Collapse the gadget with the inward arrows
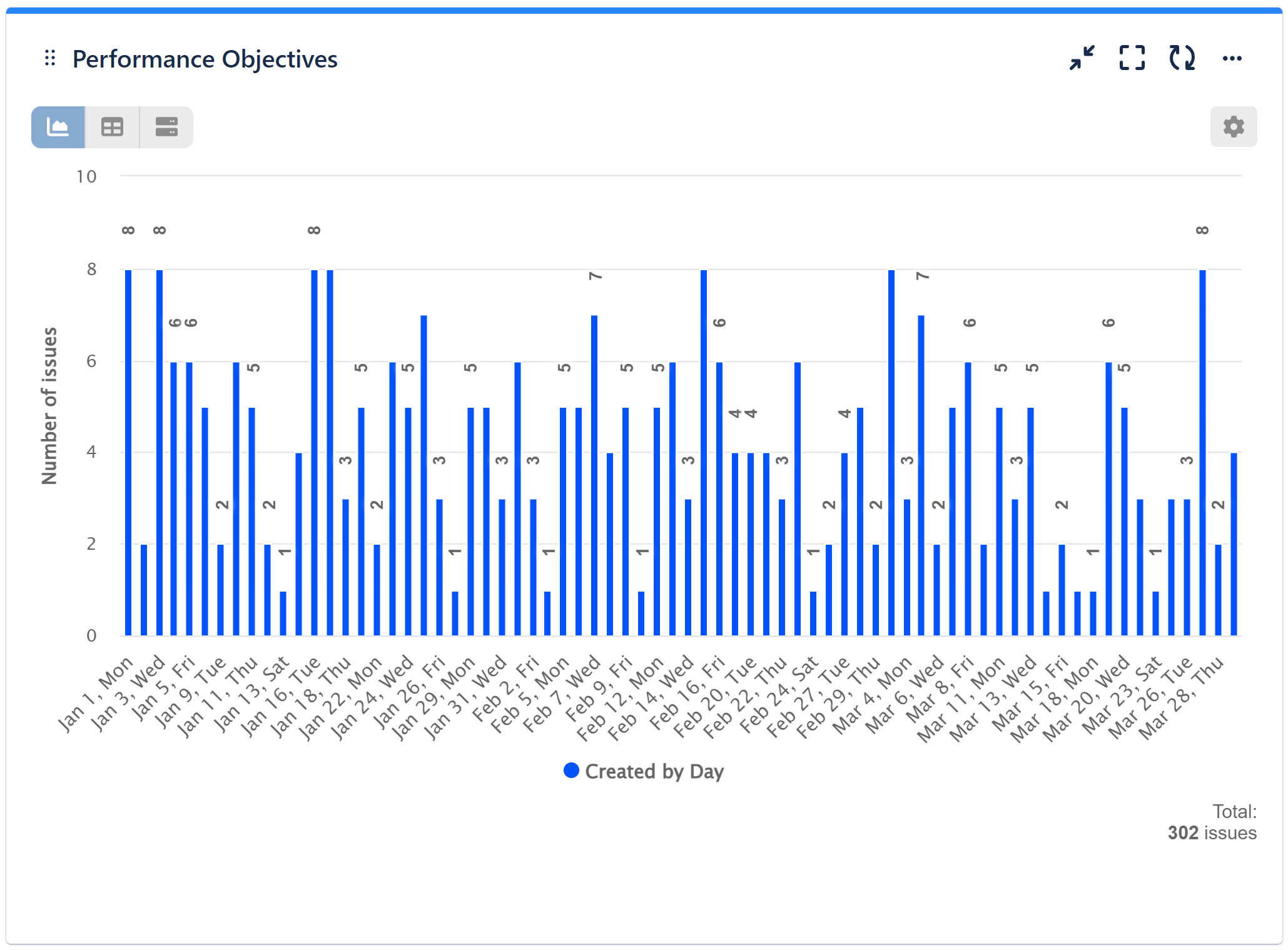 coord(1082,58)
